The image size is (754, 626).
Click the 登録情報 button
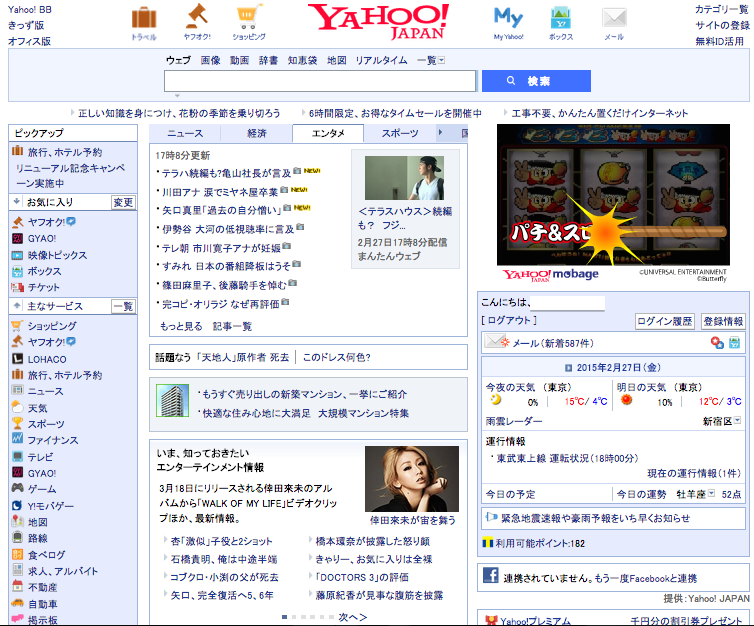coord(723,321)
